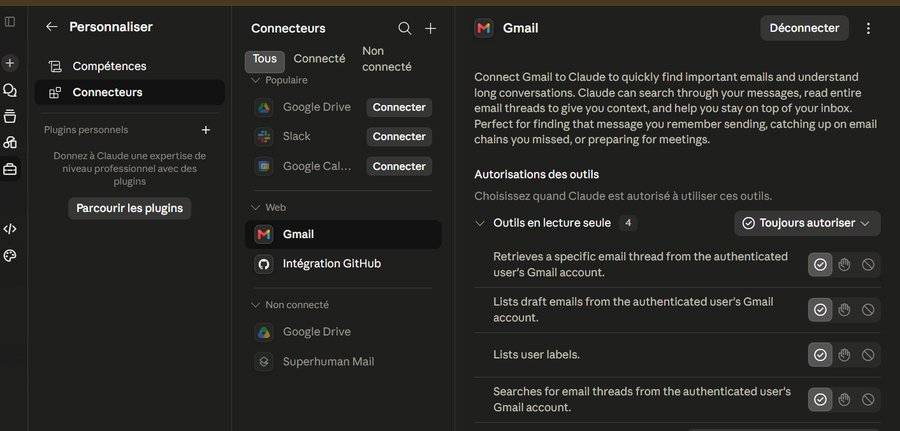Set 'Retrieves a specific email thread' to ask permission
Image resolution: width=900 pixels, height=431 pixels.
844,265
